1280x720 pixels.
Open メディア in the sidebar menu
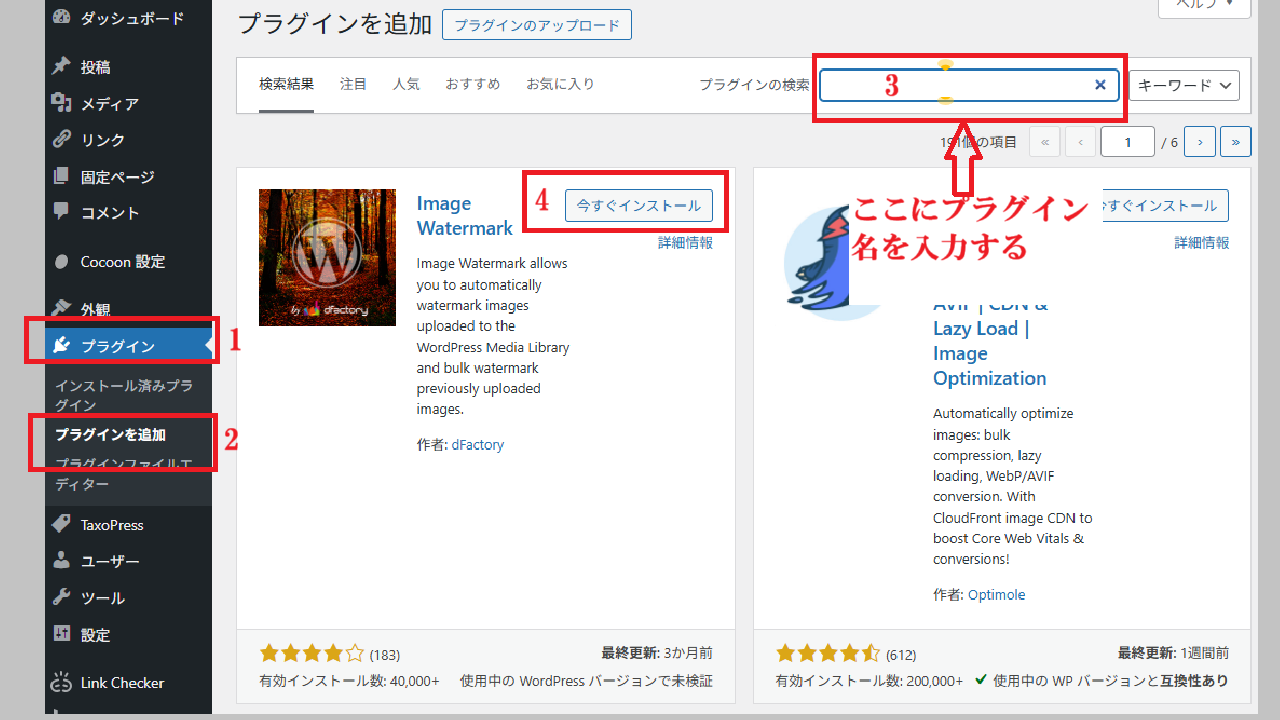pos(109,104)
